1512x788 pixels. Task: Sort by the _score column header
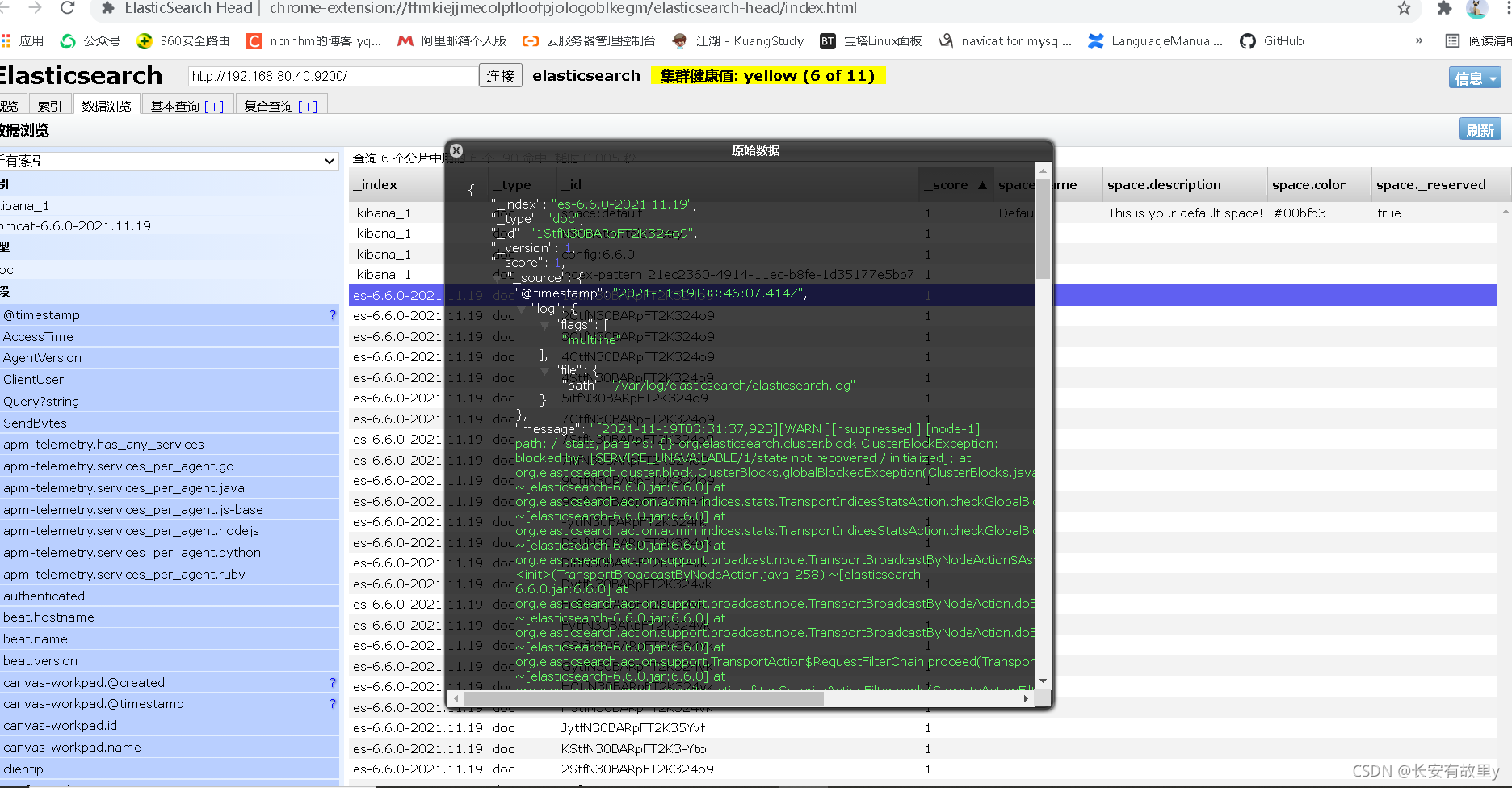coord(955,185)
